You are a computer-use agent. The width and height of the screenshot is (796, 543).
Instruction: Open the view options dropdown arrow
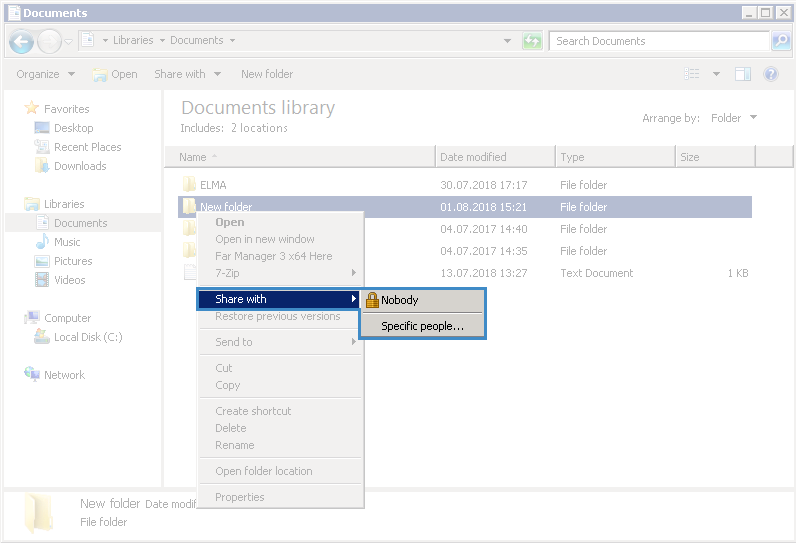(716, 74)
